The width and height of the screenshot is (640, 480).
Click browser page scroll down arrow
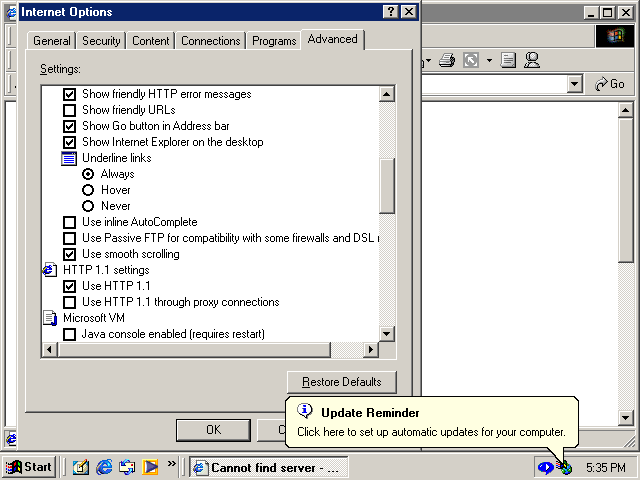pyautogui.click(x=626, y=418)
